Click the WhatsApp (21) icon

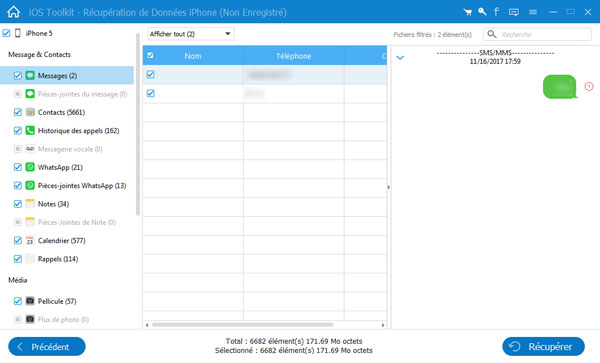point(30,167)
